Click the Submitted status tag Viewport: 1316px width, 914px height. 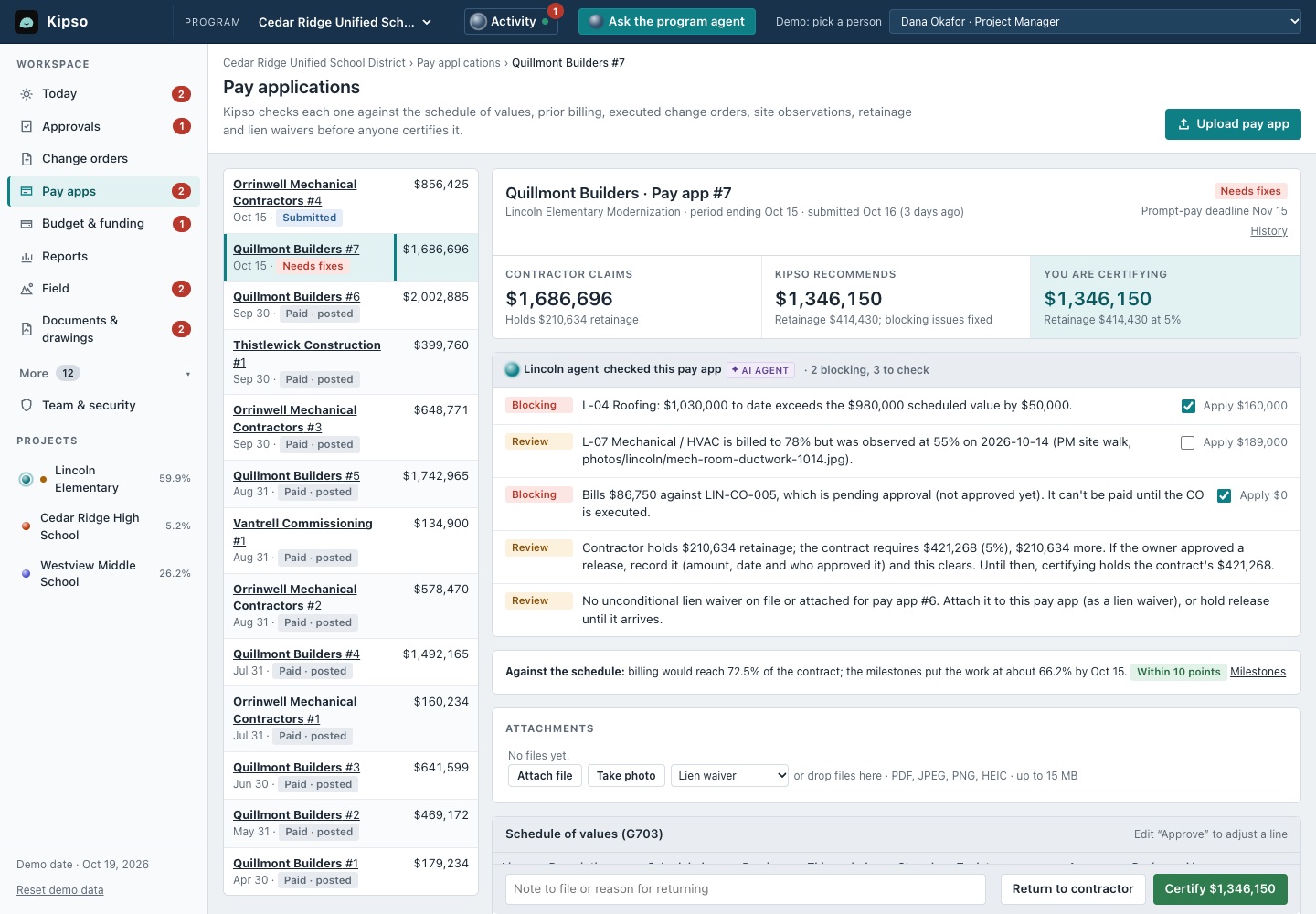tap(309, 218)
